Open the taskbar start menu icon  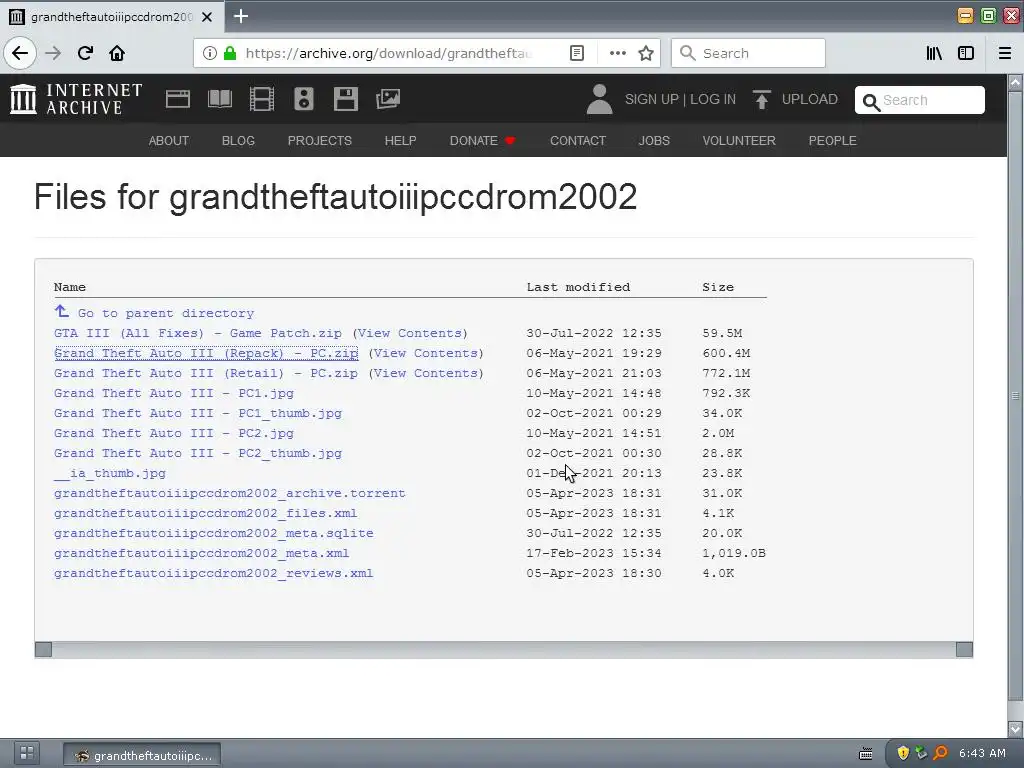27,753
